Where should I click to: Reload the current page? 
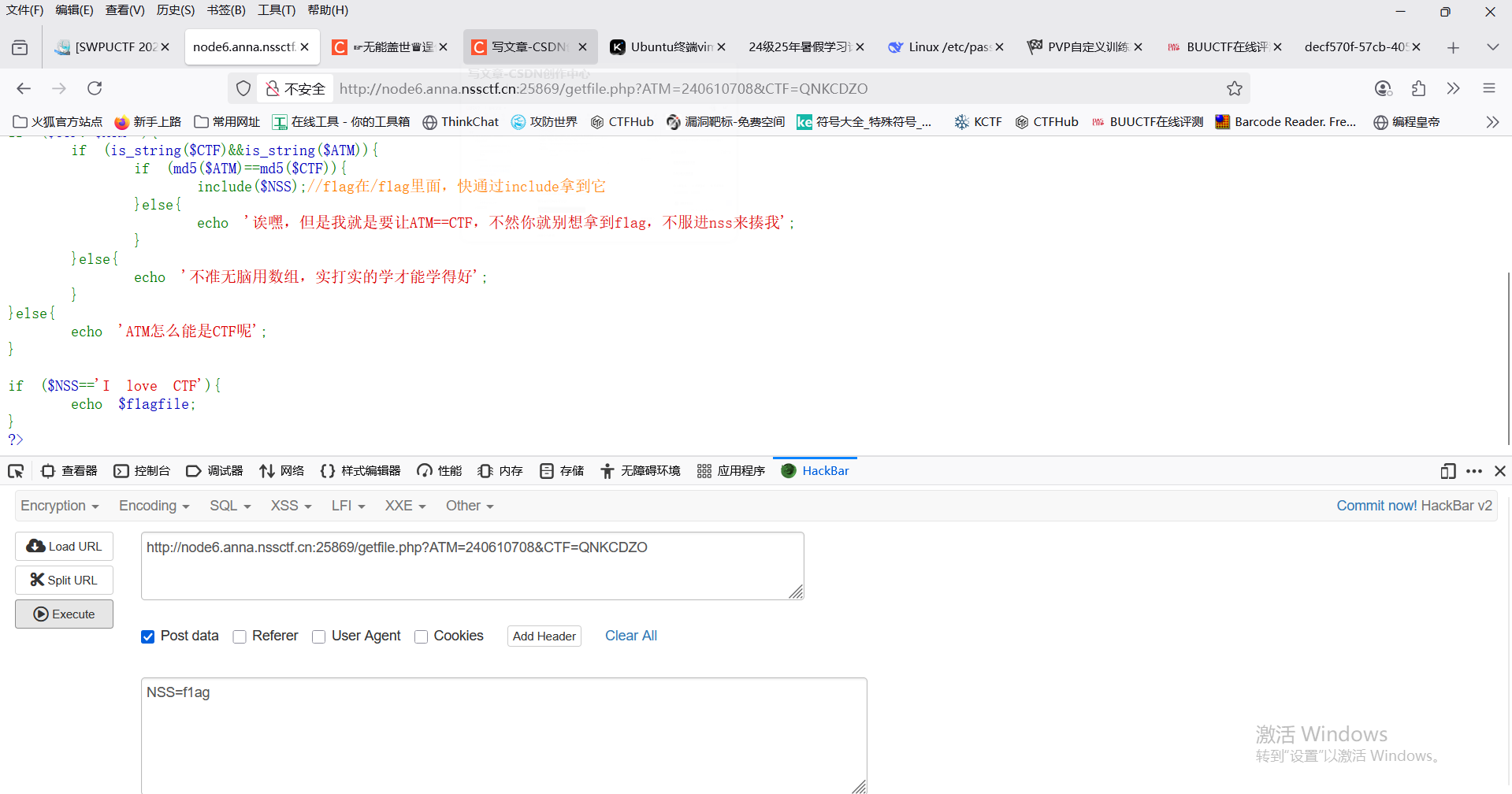pos(95,88)
